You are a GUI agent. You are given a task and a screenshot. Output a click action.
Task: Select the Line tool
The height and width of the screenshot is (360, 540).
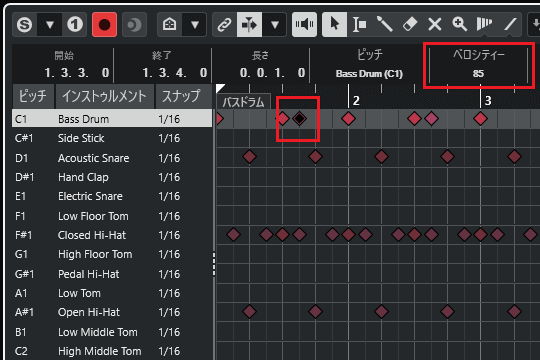pyautogui.click(x=510, y=24)
